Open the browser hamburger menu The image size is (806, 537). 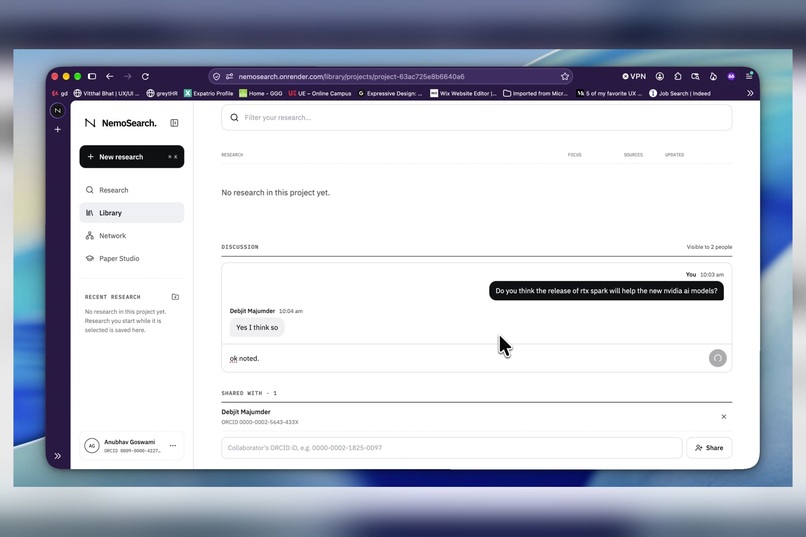pyautogui.click(x=749, y=76)
